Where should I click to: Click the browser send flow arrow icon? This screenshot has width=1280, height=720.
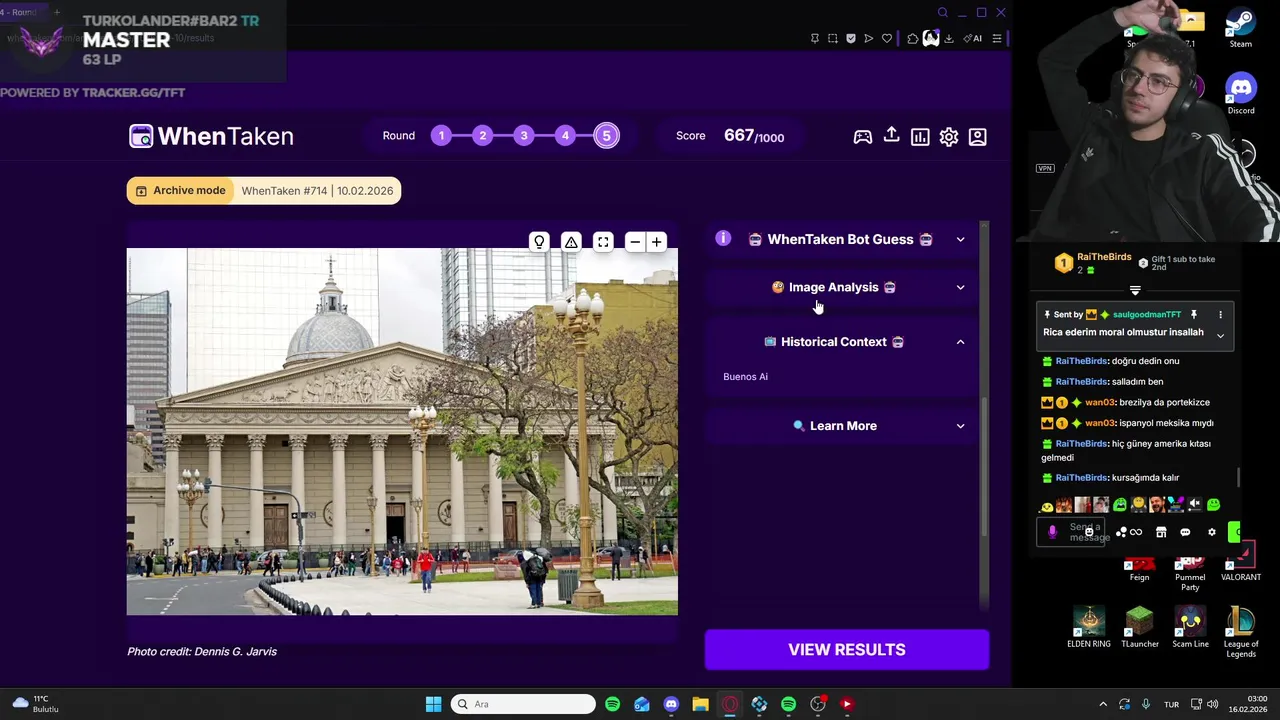[x=868, y=38]
